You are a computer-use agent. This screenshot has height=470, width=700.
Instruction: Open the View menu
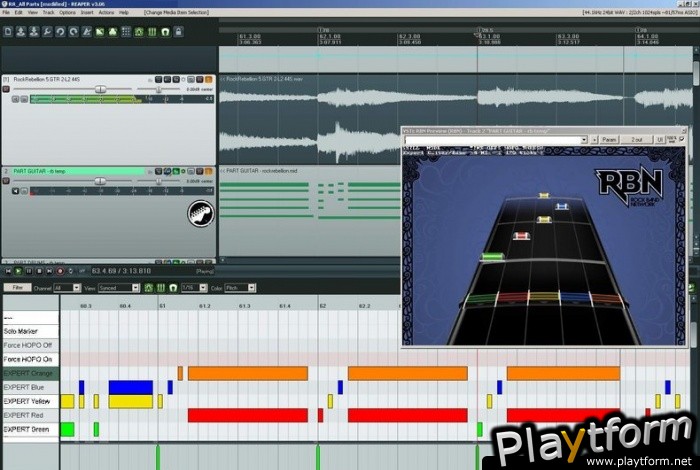pos(33,12)
